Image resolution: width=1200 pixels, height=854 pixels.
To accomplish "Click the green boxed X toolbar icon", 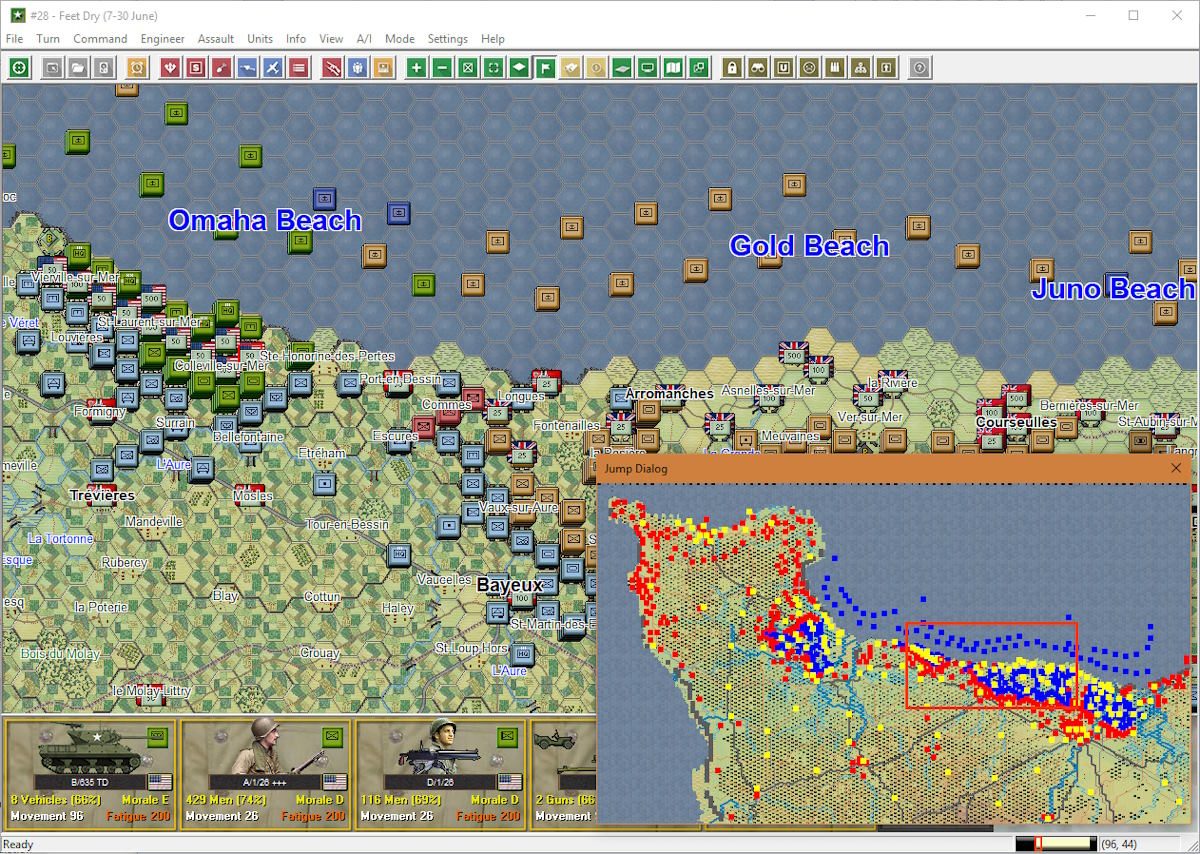I will coord(468,68).
